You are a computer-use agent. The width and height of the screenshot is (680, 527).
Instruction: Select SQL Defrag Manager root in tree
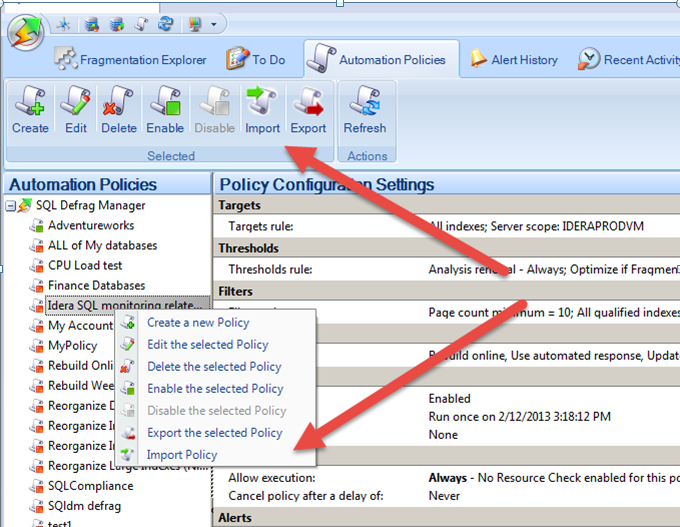pos(91,205)
